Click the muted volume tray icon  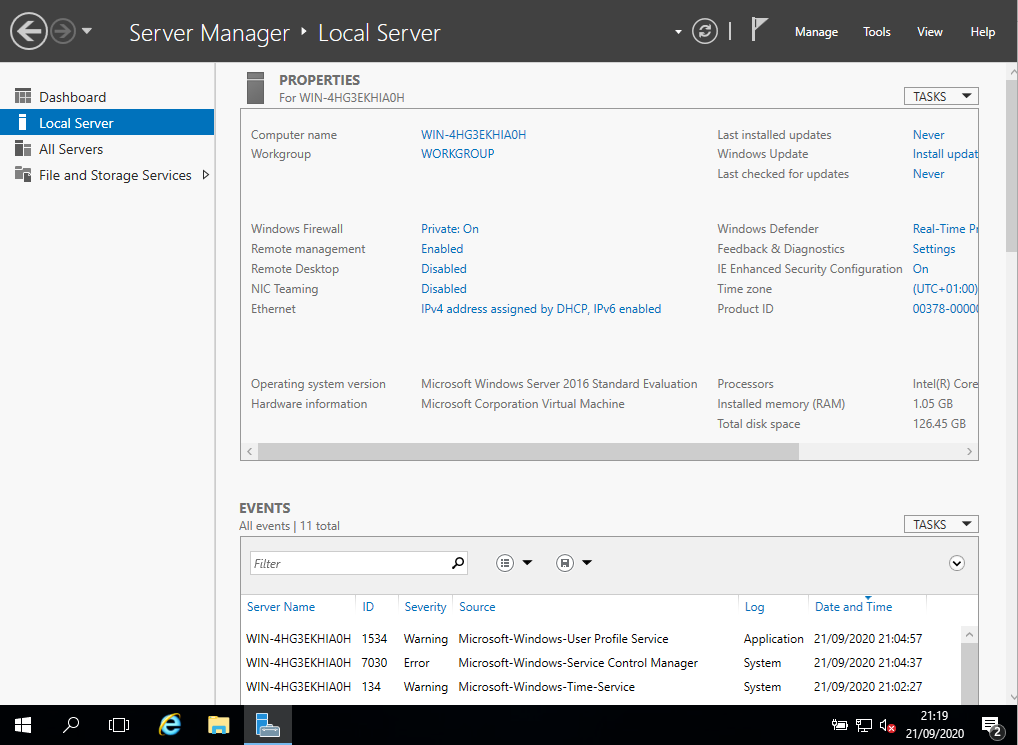coord(888,726)
